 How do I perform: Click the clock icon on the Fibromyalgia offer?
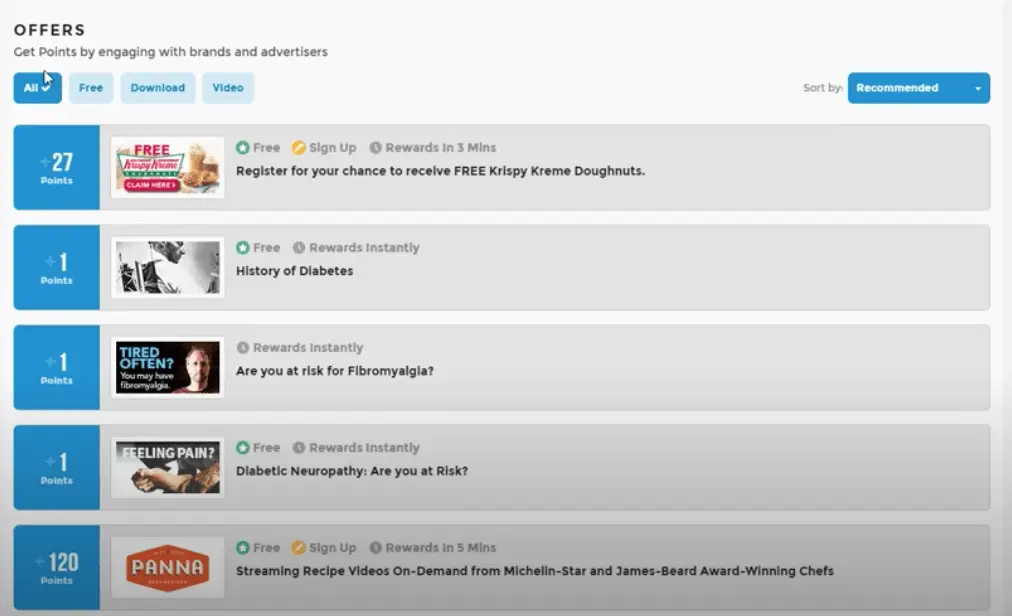(x=243, y=348)
